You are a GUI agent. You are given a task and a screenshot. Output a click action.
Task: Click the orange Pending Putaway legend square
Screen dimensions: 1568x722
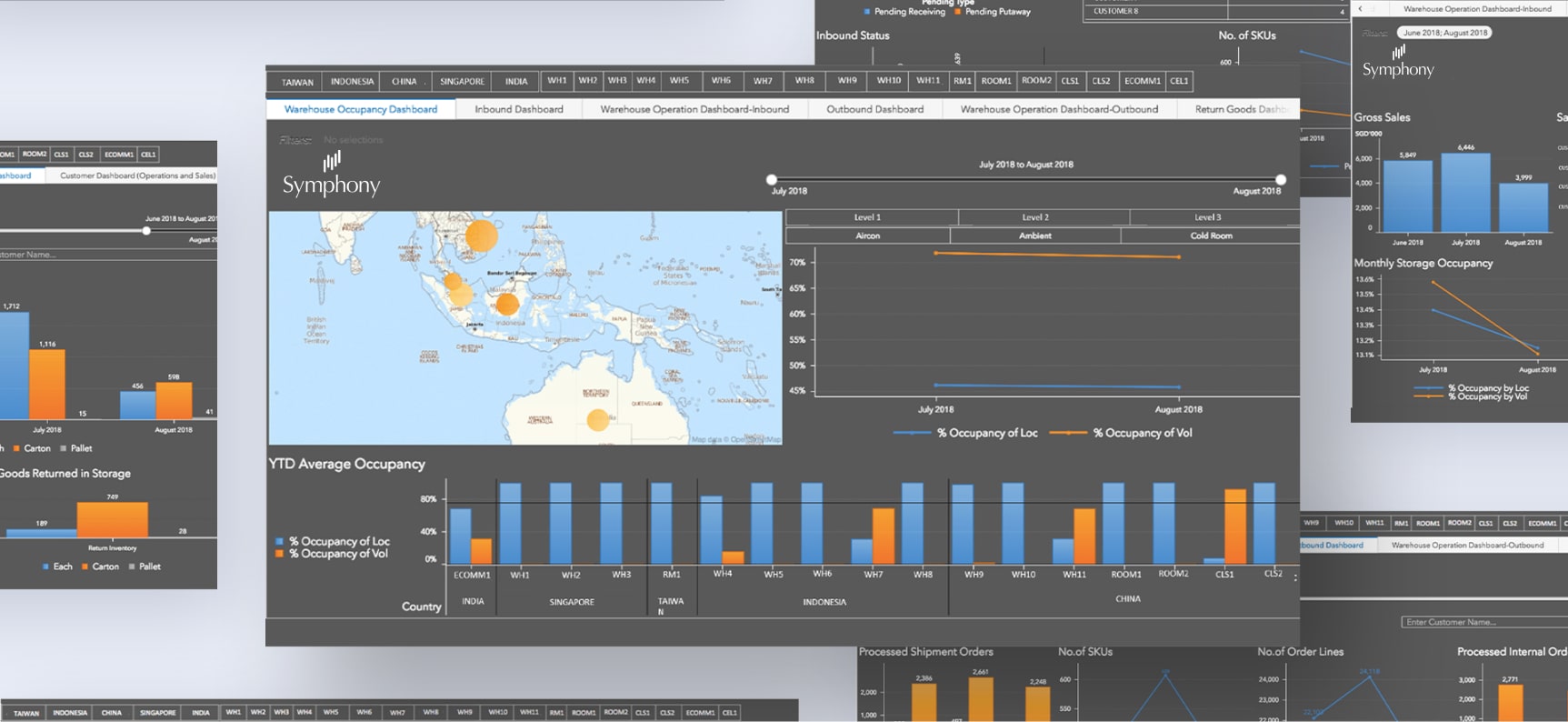(957, 12)
